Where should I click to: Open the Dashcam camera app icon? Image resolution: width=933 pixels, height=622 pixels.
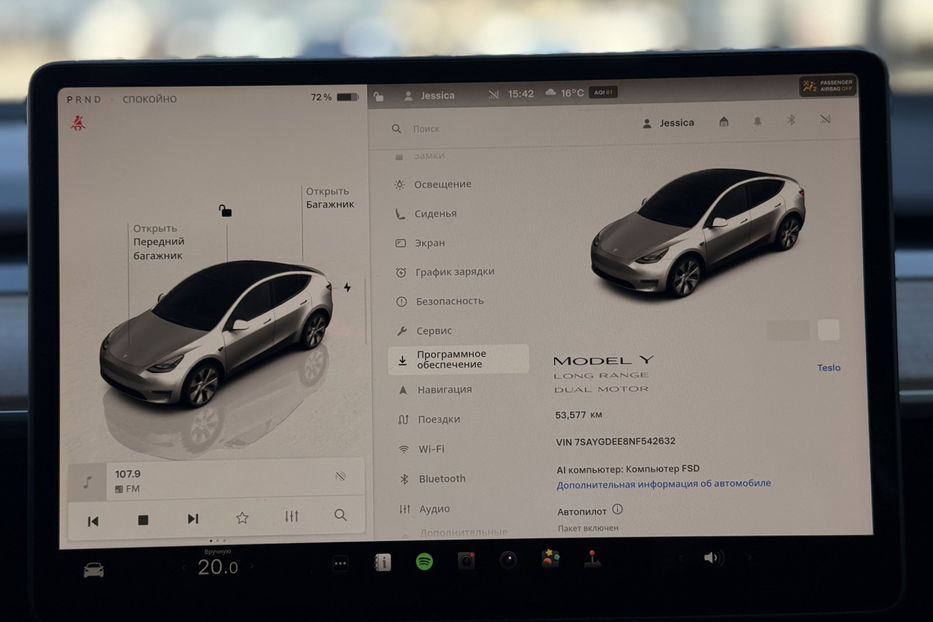coord(464,562)
